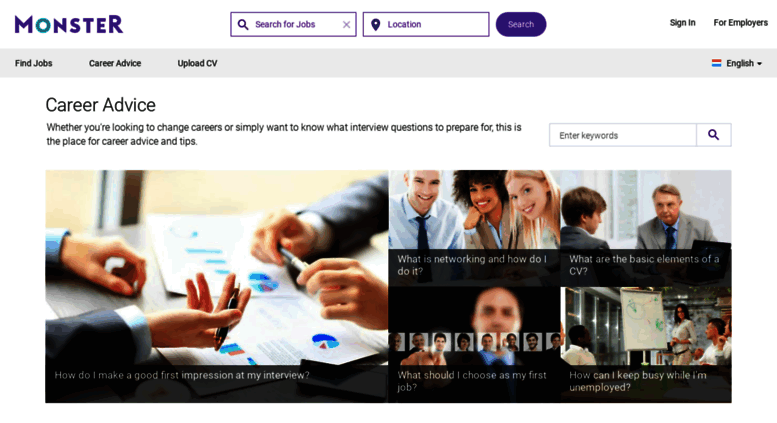777x423 pixels.
Task: Open the Career Advice menu item
Action: (115, 63)
